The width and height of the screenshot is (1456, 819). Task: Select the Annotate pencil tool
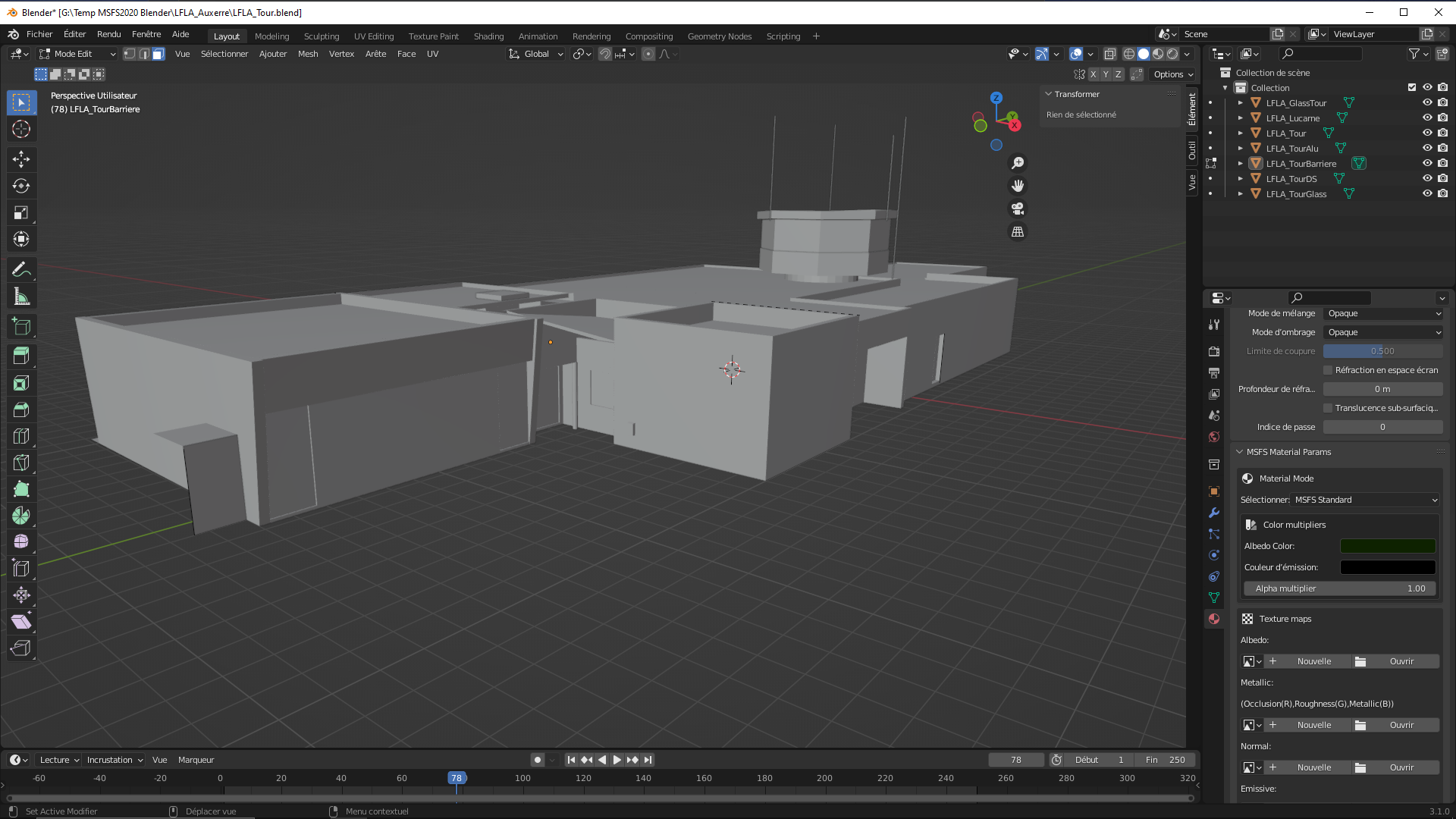21,270
